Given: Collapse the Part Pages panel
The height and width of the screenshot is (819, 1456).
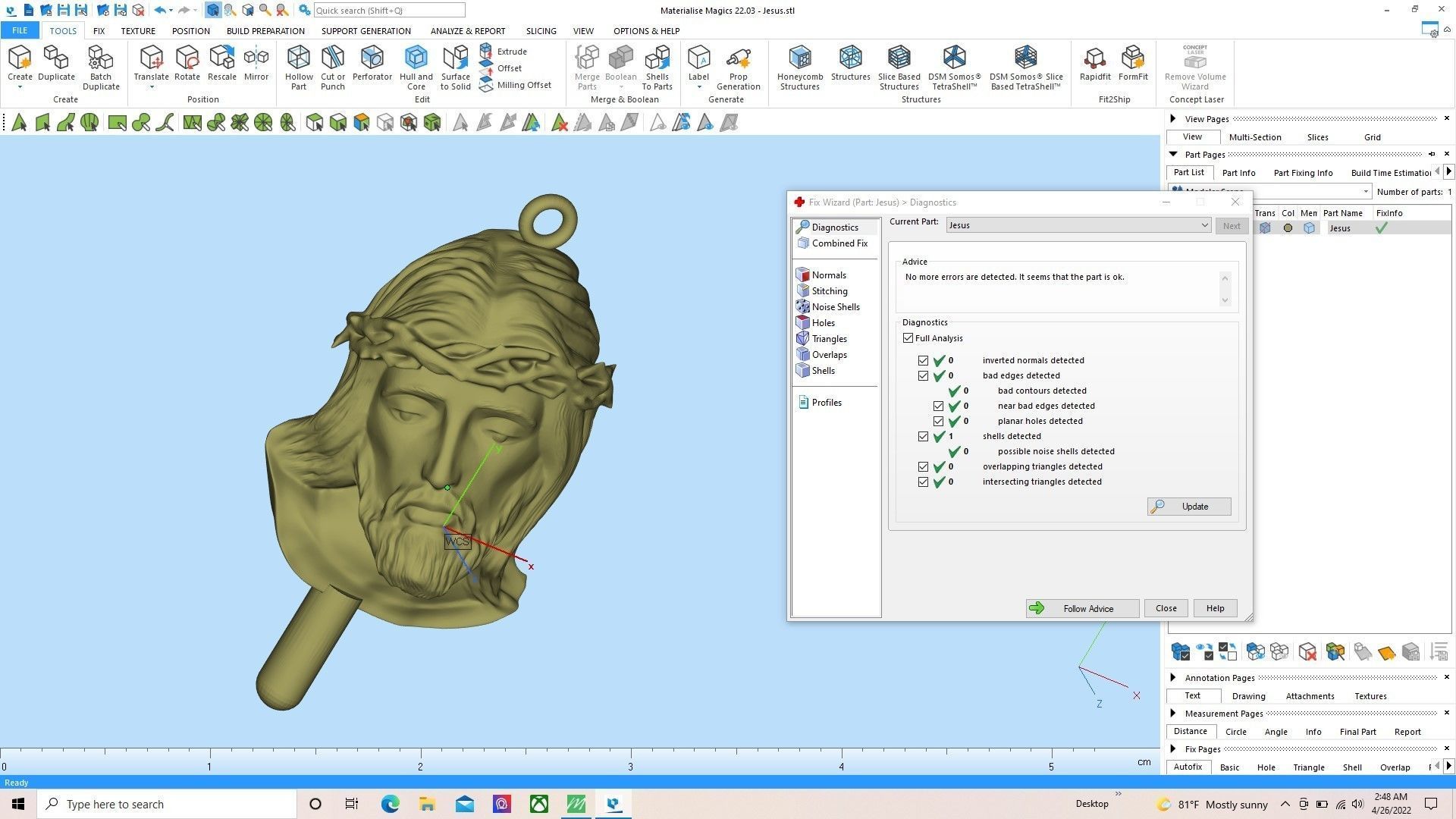Looking at the screenshot, I should click(x=1173, y=155).
